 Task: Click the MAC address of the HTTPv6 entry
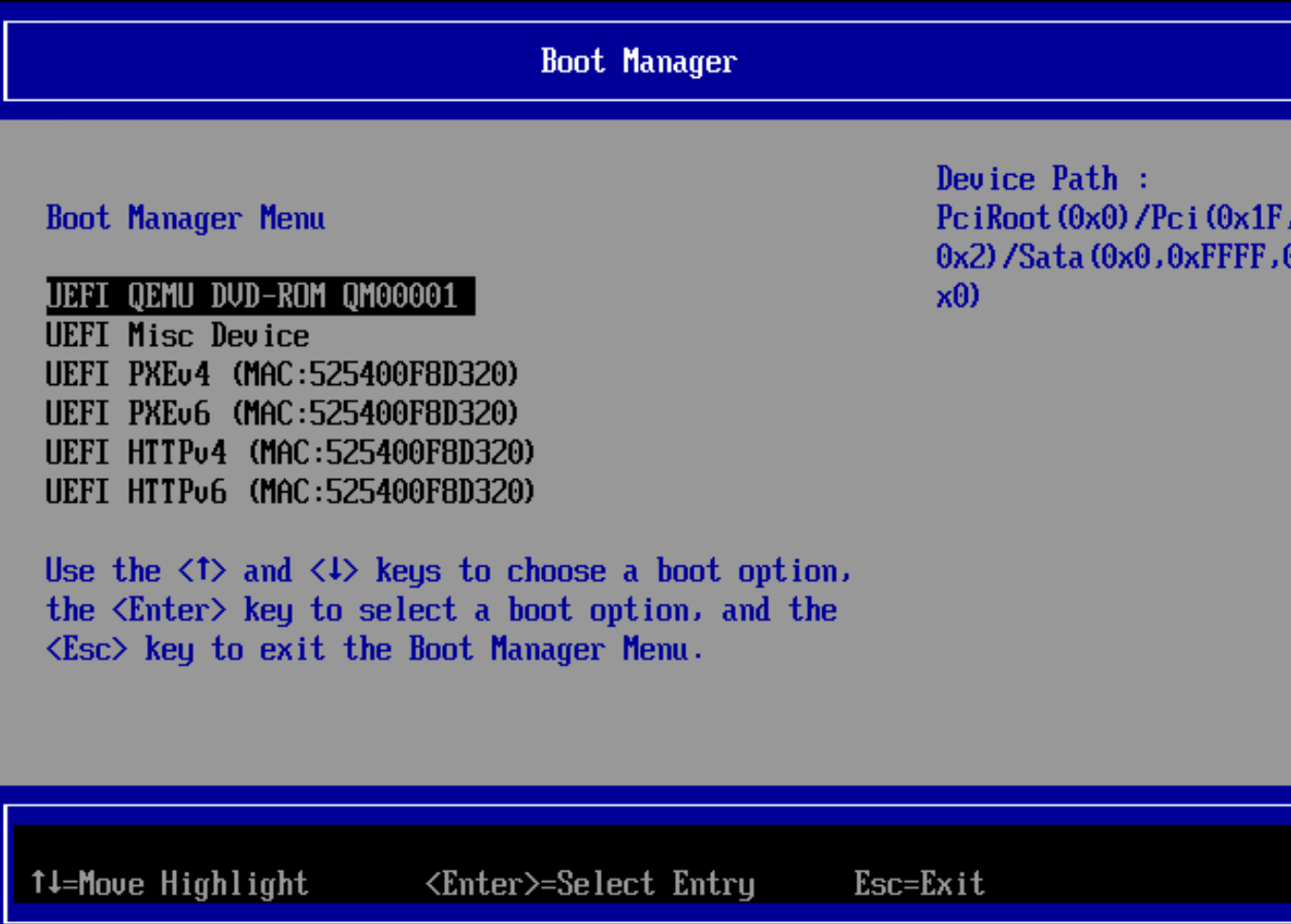click(x=392, y=491)
